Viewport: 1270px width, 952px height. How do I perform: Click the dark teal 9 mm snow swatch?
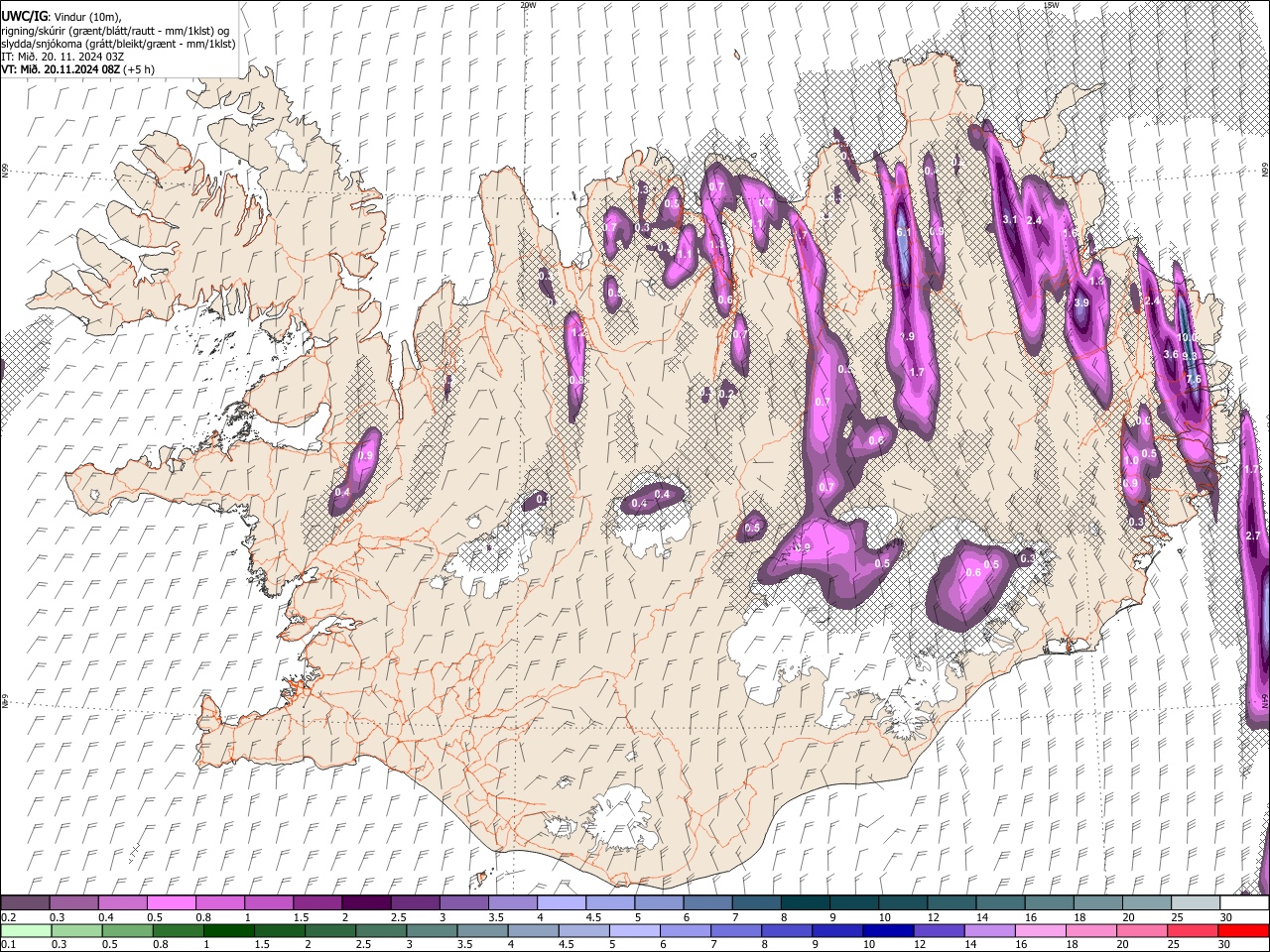854,902
